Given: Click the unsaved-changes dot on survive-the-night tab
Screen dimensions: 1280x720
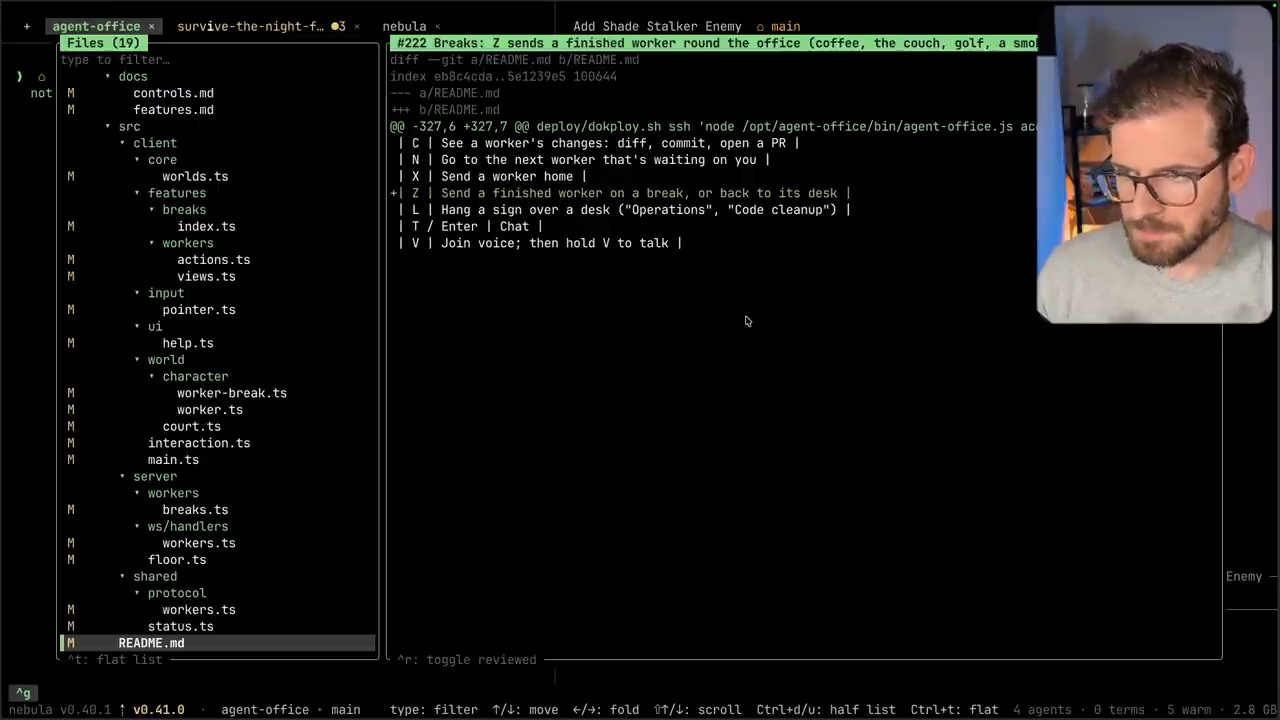Looking at the screenshot, I should pos(334,27).
